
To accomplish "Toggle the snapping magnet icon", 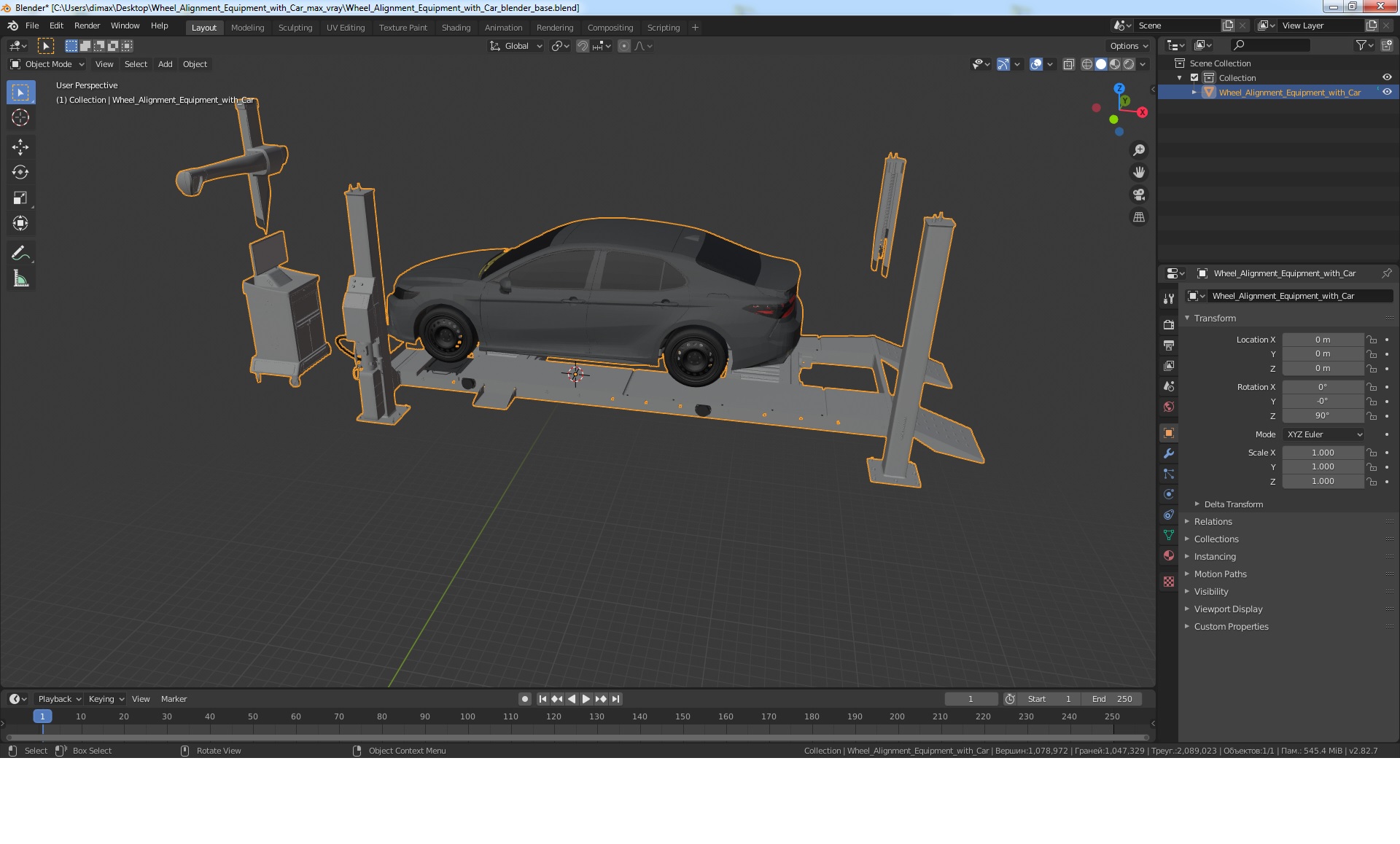I will [583, 46].
